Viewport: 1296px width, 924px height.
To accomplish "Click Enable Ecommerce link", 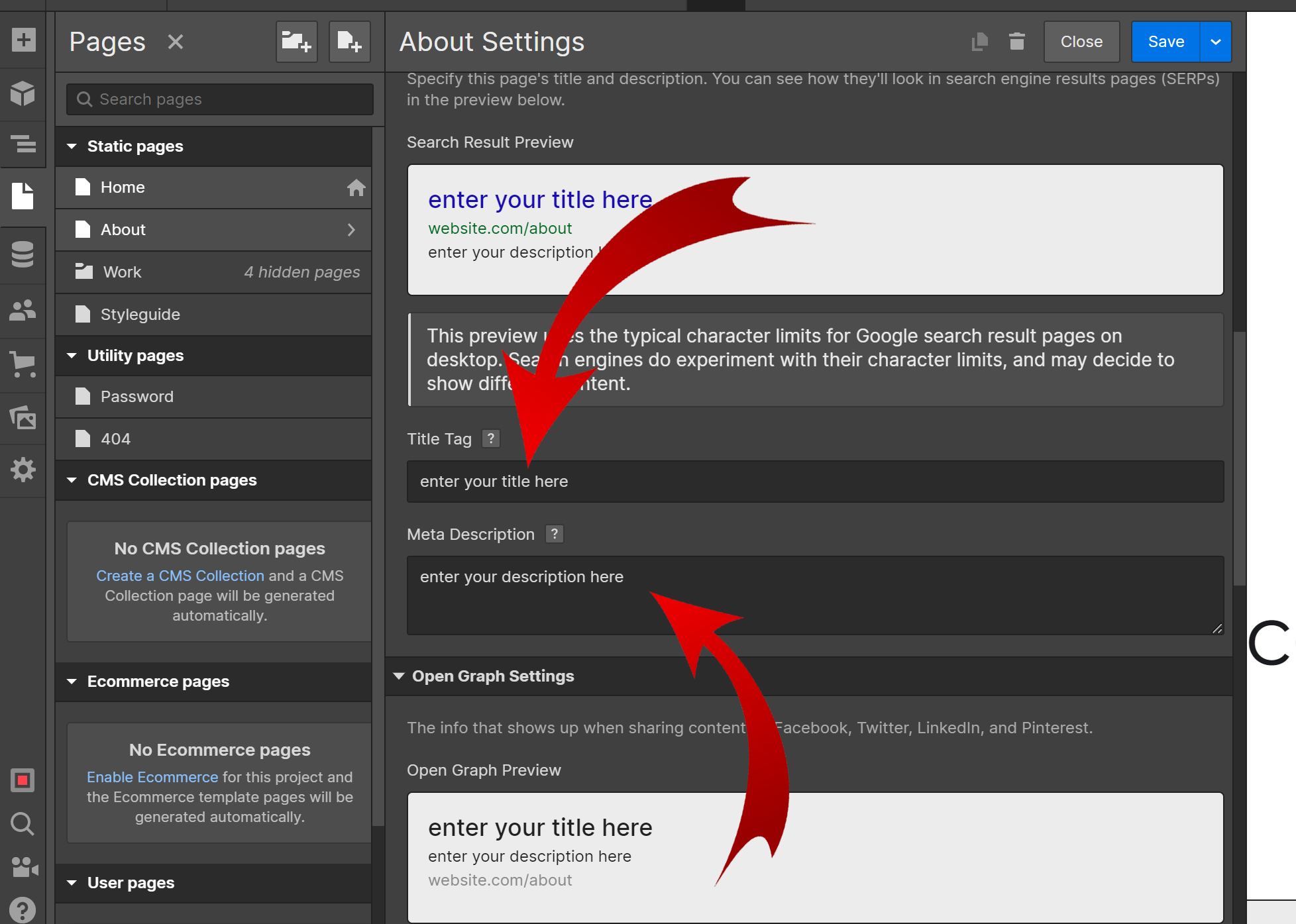I will [x=152, y=777].
